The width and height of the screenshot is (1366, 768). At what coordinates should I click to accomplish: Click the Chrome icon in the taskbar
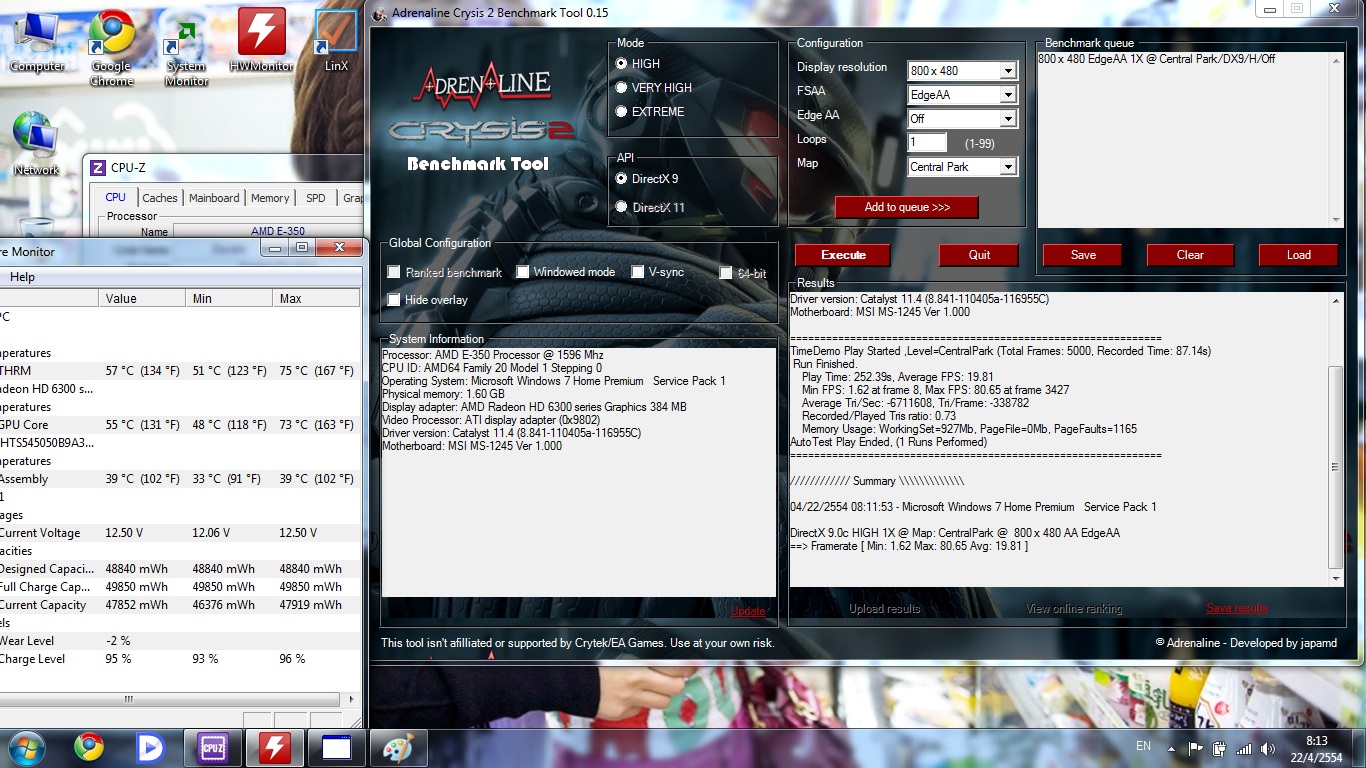coord(89,747)
